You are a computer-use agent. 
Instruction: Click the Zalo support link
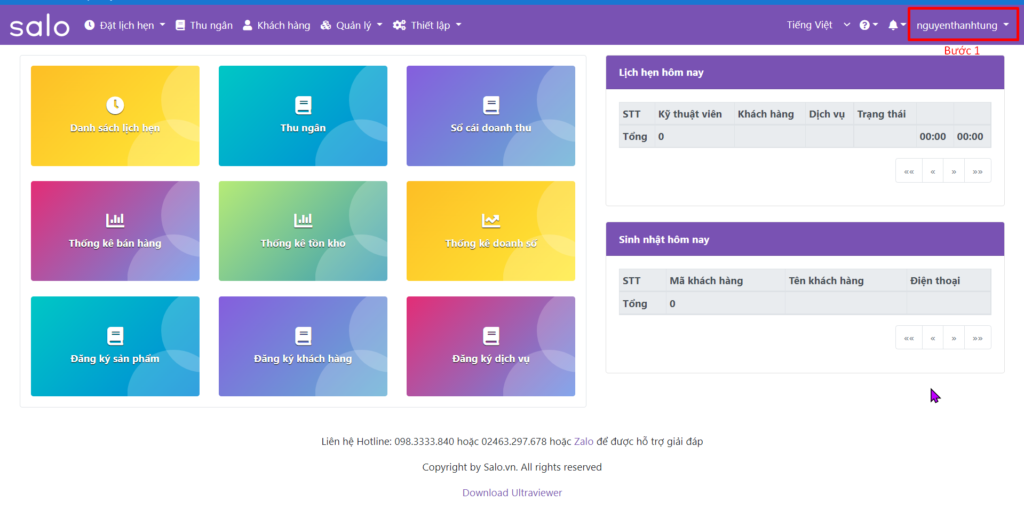click(x=584, y=441)
